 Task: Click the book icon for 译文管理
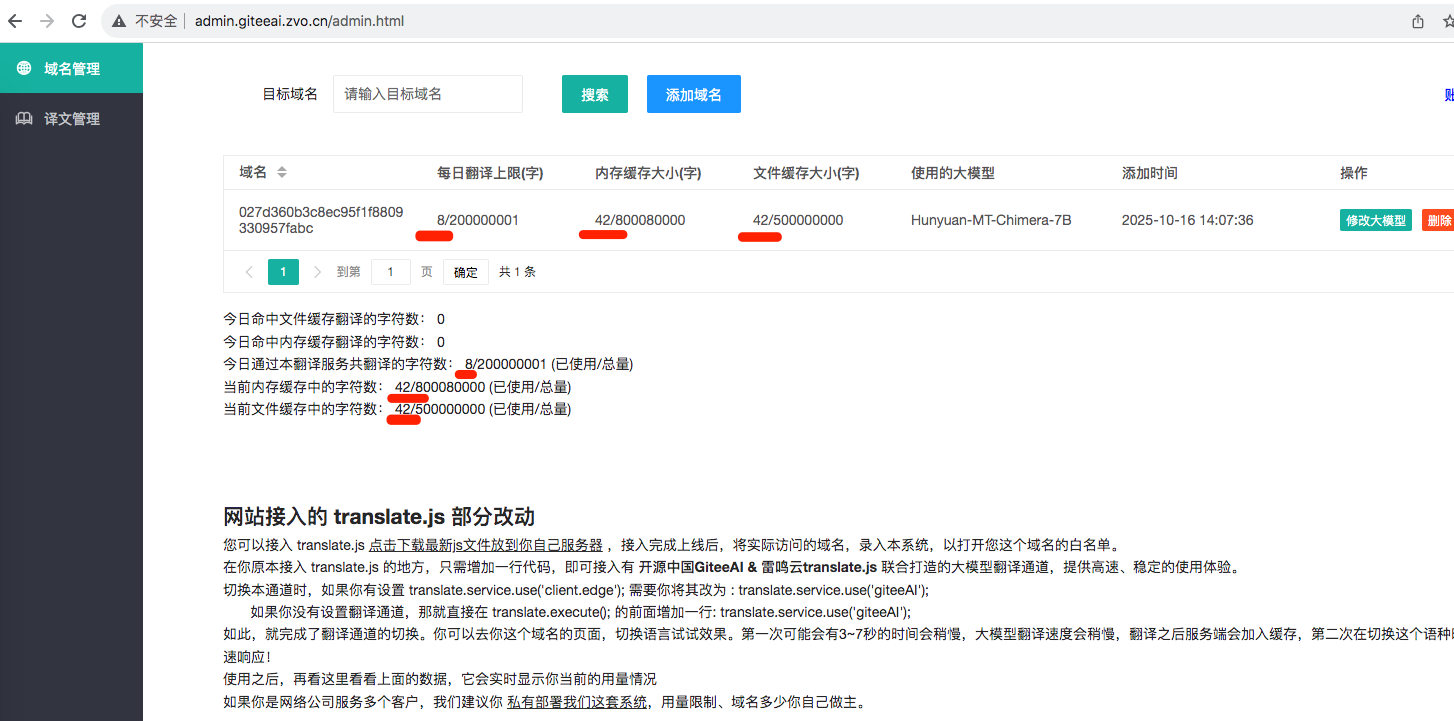pos(24,119)
